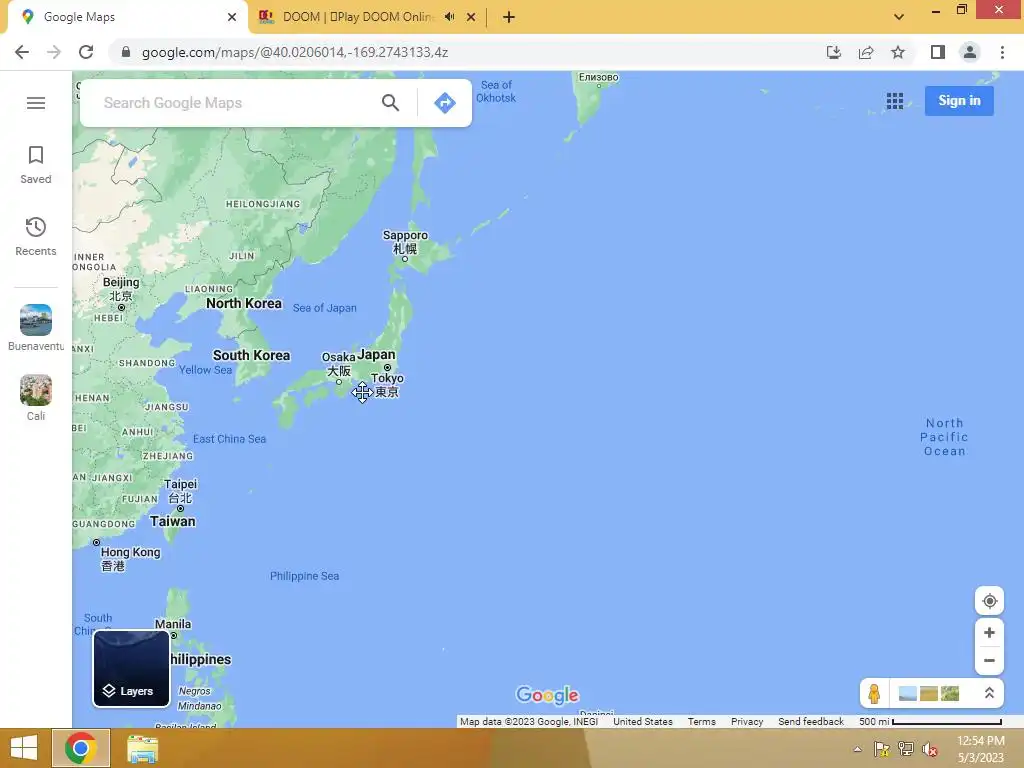Image resolution: width=1024 pixels, height=768 pixels.
Task: Open the Chrome profile avatar
Action: [x=970, y=52]
